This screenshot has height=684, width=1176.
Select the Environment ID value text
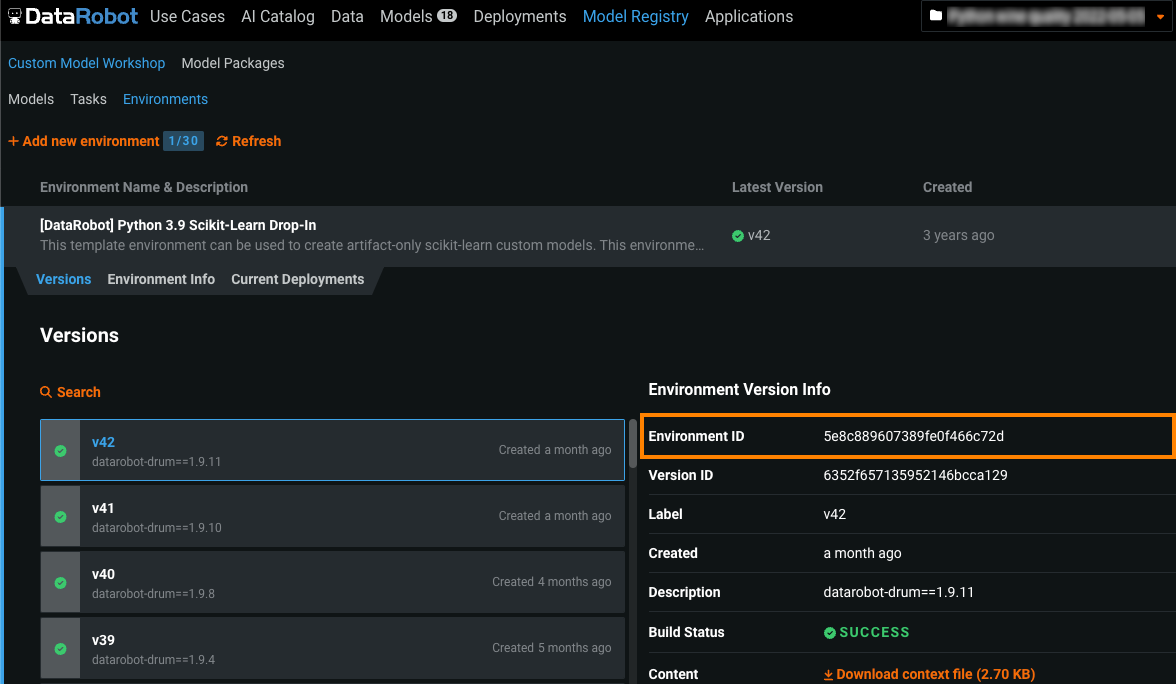point(913,436)
